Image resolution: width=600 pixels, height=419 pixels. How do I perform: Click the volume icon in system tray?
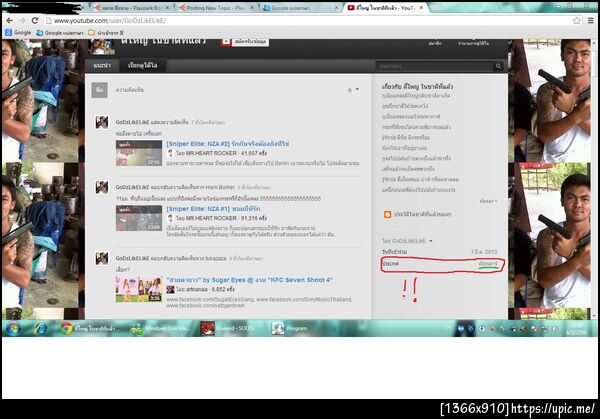click(x=554, y=329)
